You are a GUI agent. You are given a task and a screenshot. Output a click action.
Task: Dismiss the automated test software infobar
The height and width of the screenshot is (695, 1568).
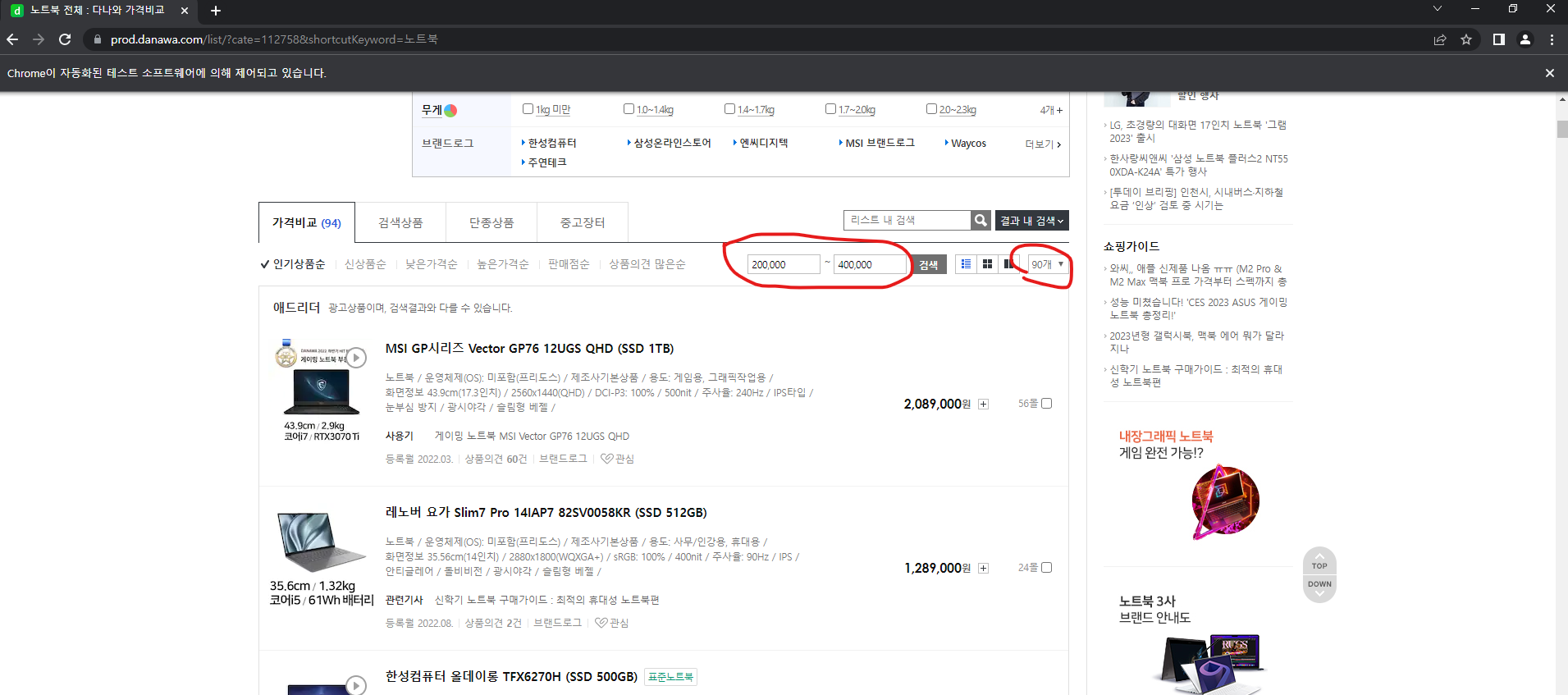pos(1550,73)
